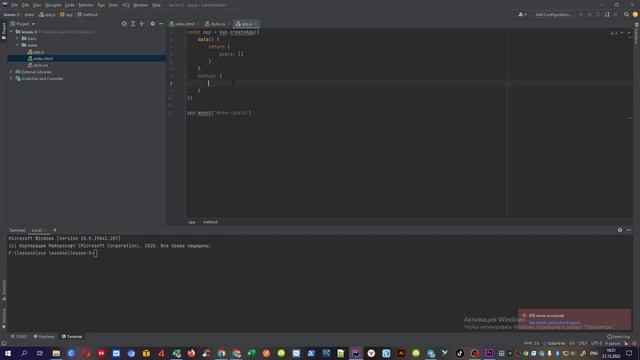Open the Project view dropdown
640x360 pixels.
[22, 24]
